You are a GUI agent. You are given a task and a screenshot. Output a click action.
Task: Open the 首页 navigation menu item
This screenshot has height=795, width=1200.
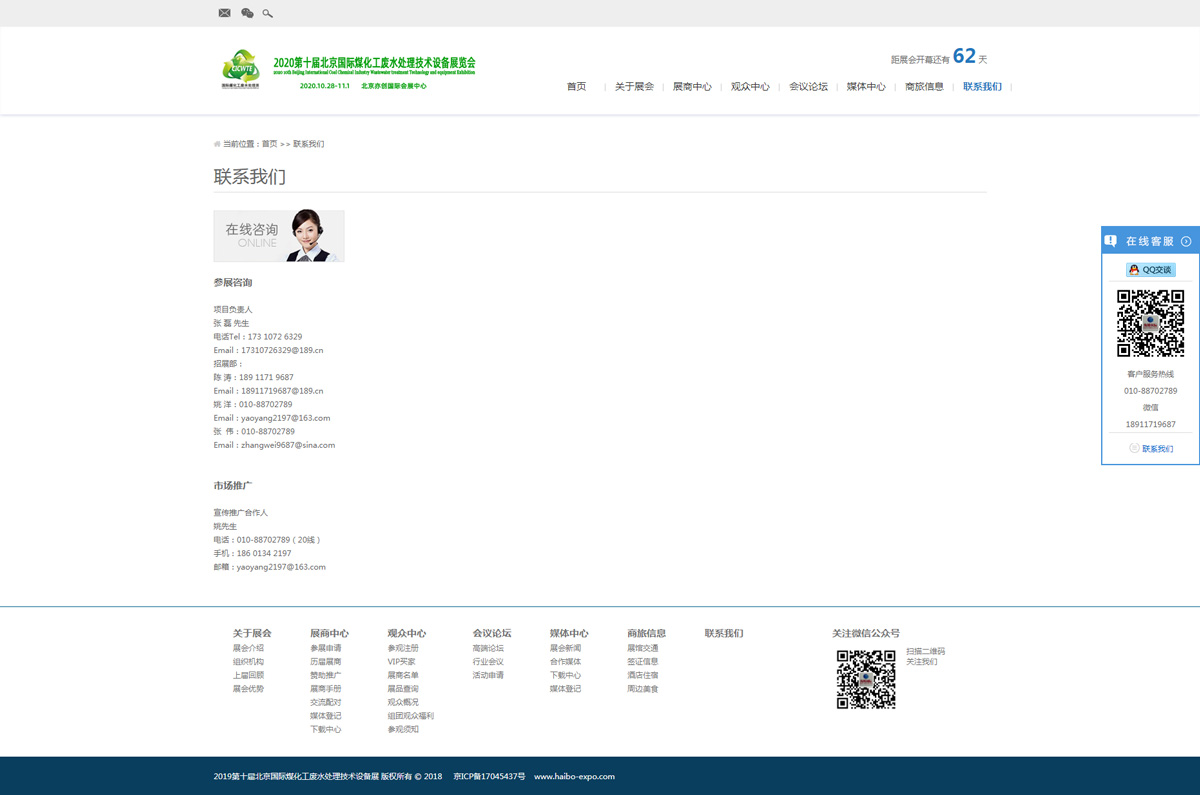[x=576, y=87]
